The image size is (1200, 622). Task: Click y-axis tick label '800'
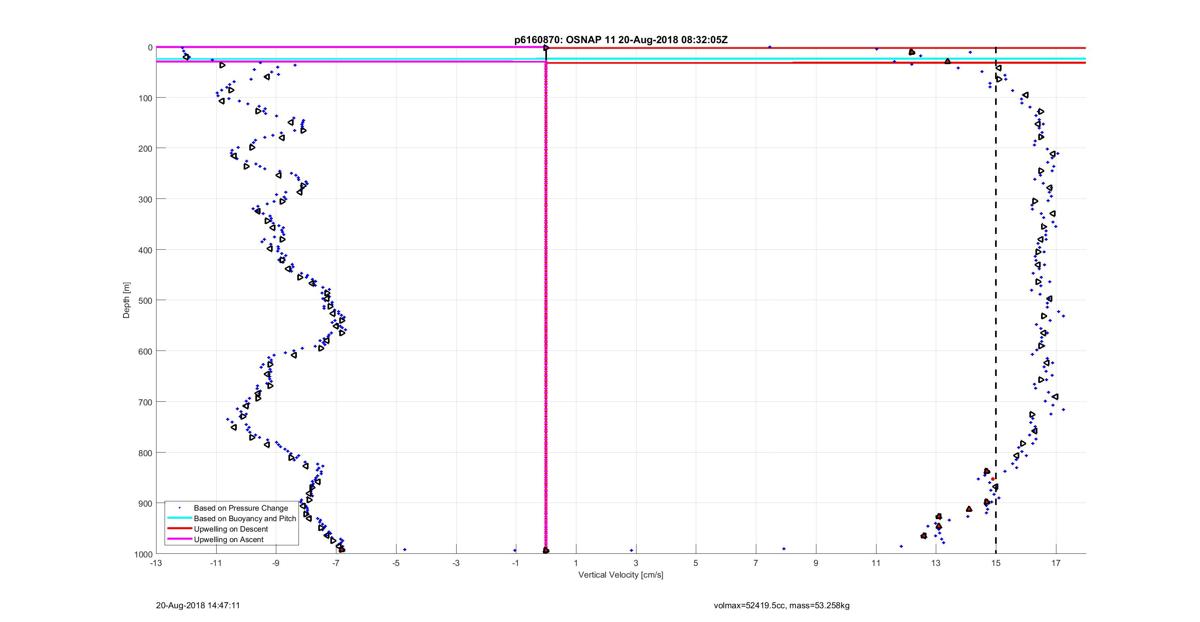145,452
